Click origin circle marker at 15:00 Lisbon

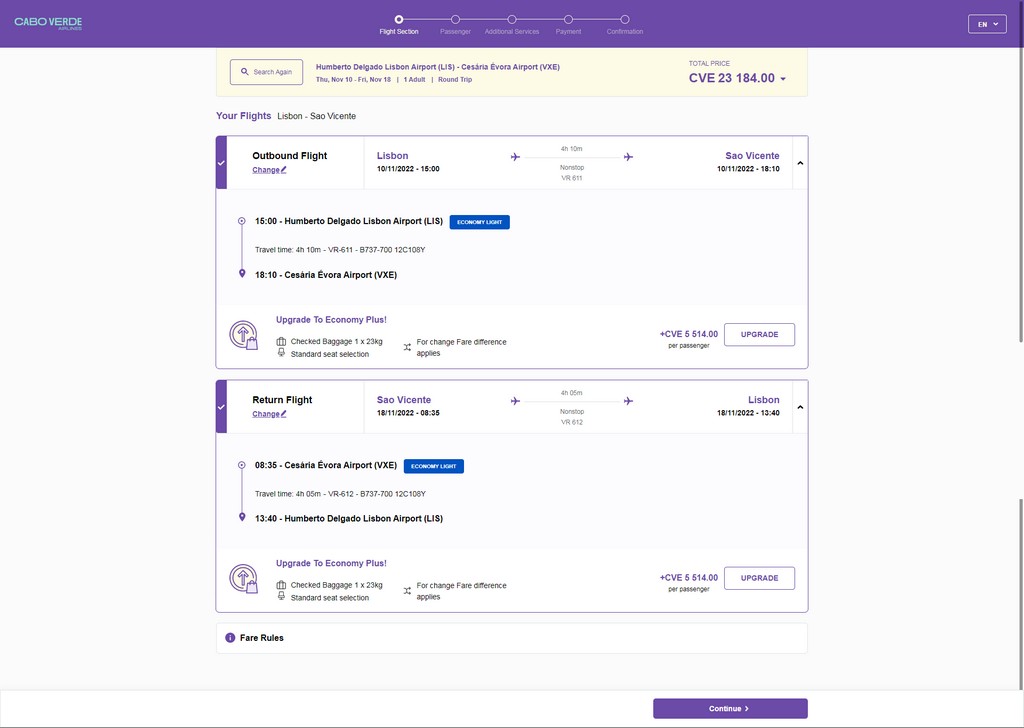(242, 221)
